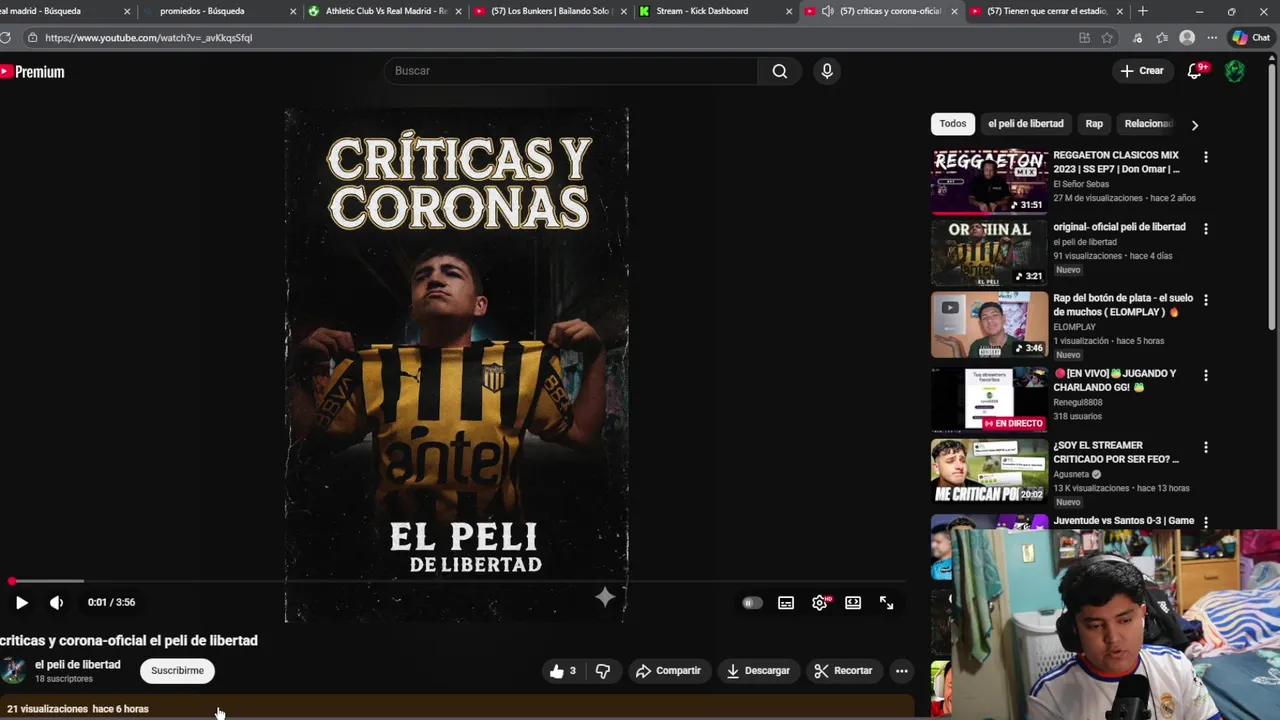This screenshot has width=1280, height=720.
Task: Open browser settings three-dots menu
Action: pyautogui.click(x=1212, y=38)
